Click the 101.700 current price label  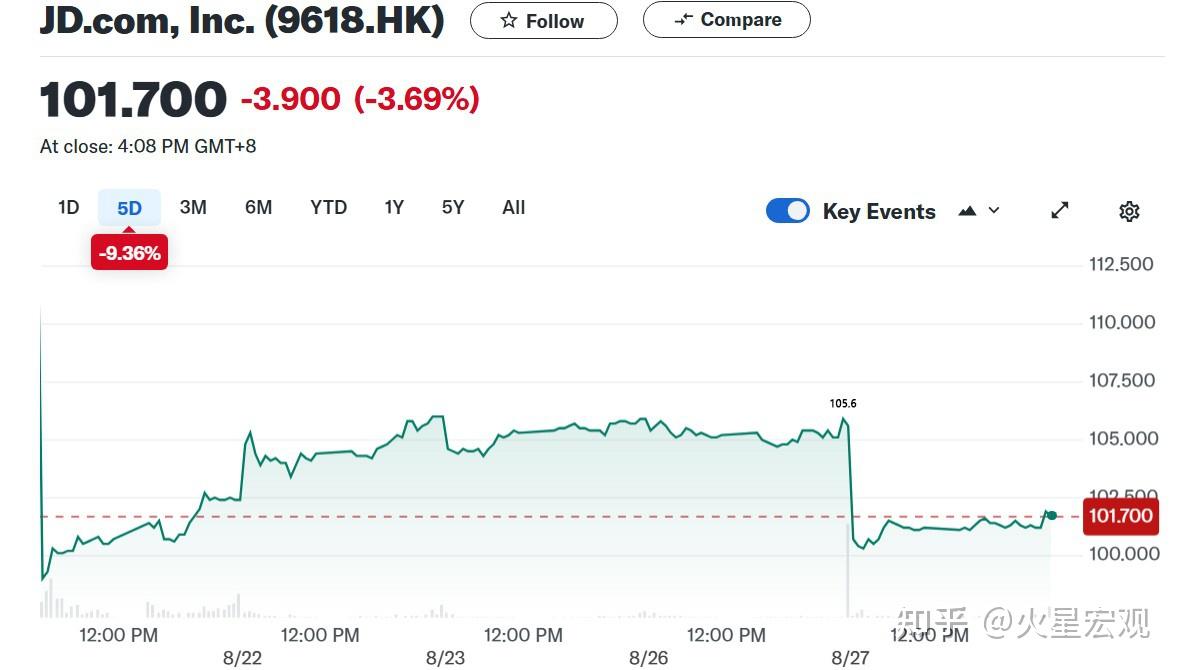[x=1120, y=516]
